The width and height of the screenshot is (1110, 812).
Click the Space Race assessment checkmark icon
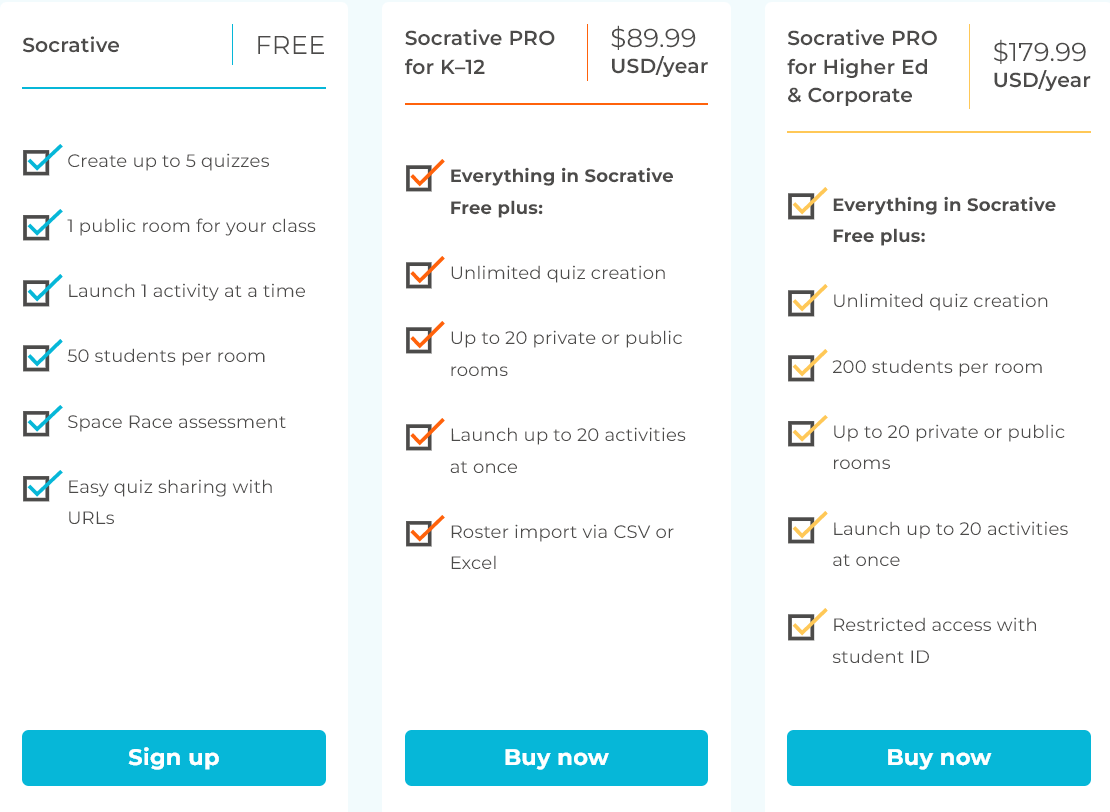point(42,421)
